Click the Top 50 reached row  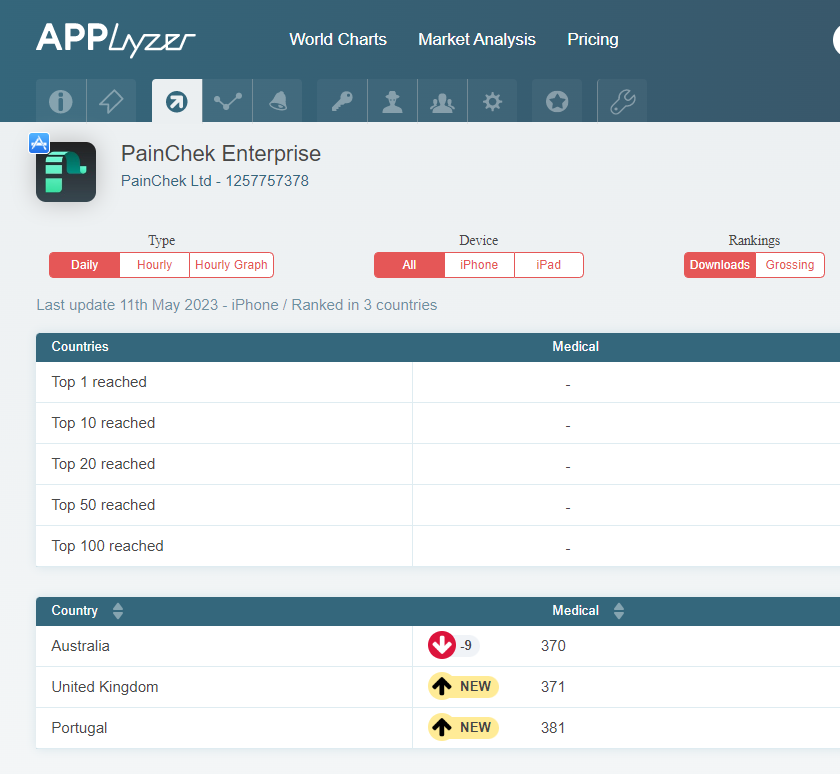438,505
